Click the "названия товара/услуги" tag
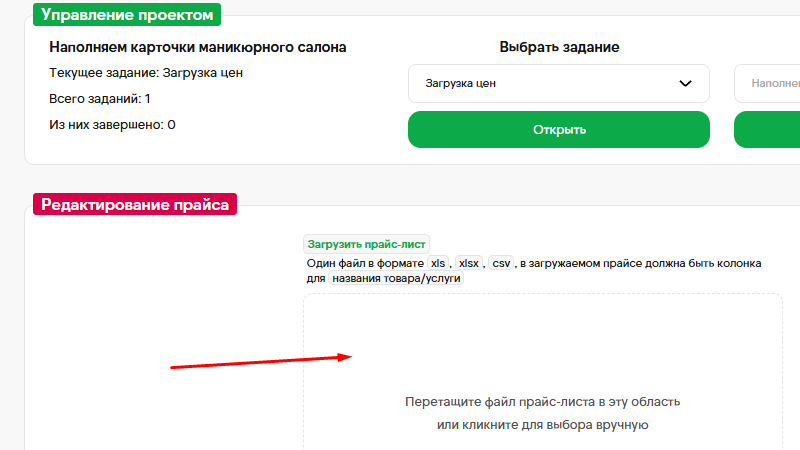 (396, 279)
